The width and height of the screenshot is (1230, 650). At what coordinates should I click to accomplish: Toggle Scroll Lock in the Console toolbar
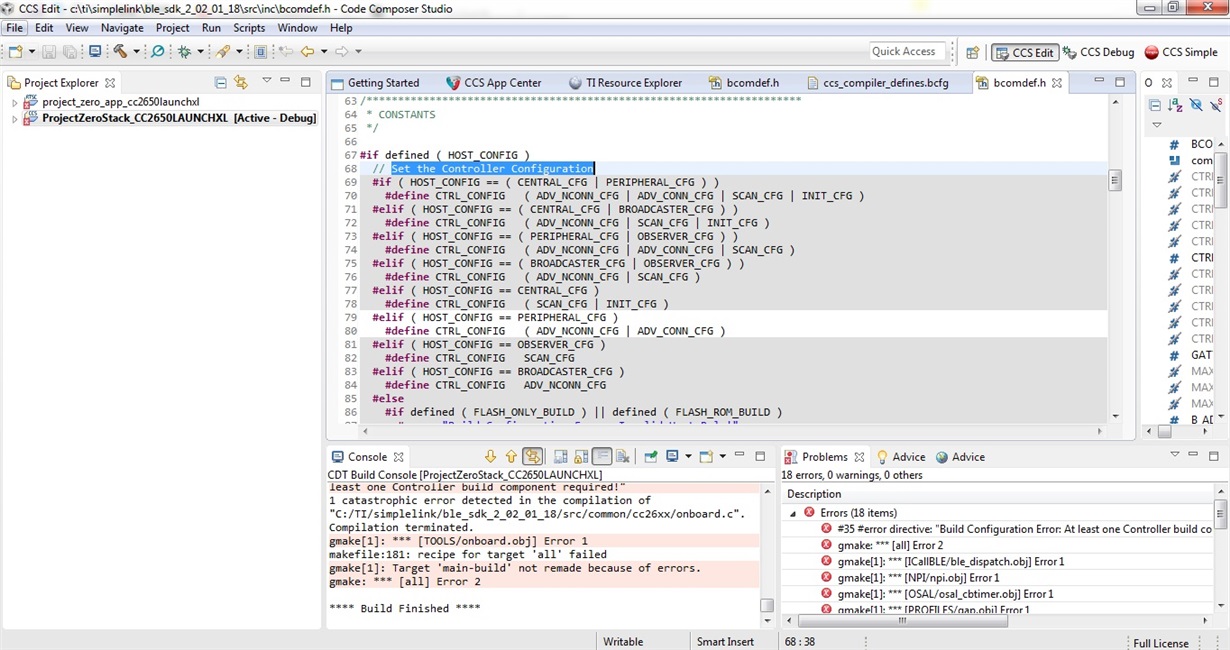pyautogui.click(x=581, y=457)
